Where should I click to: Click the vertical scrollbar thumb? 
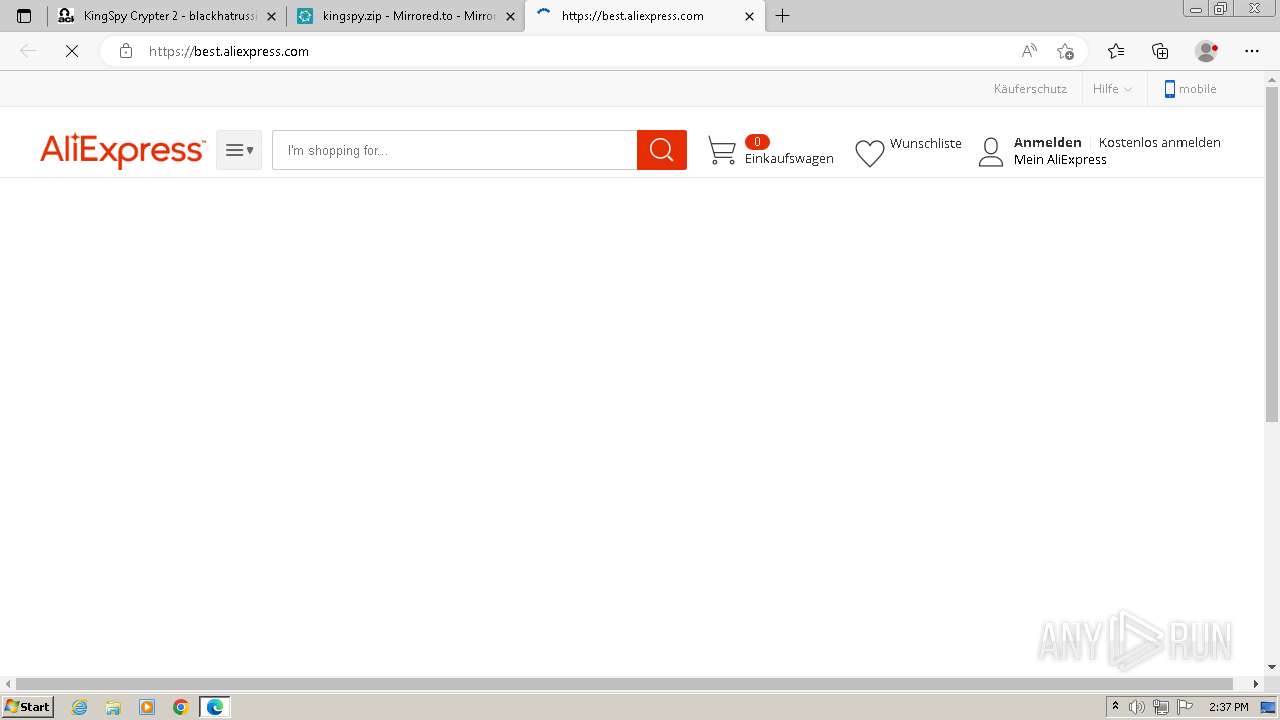pyautogui.click(x=1272, y=255)
